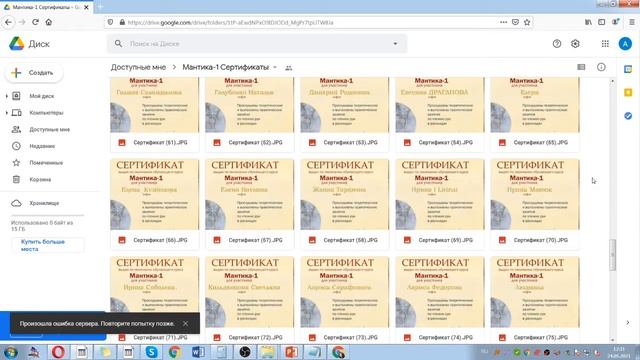
Task: Show sidebars icon in Firefox toolbar
Action: point(602,22)
